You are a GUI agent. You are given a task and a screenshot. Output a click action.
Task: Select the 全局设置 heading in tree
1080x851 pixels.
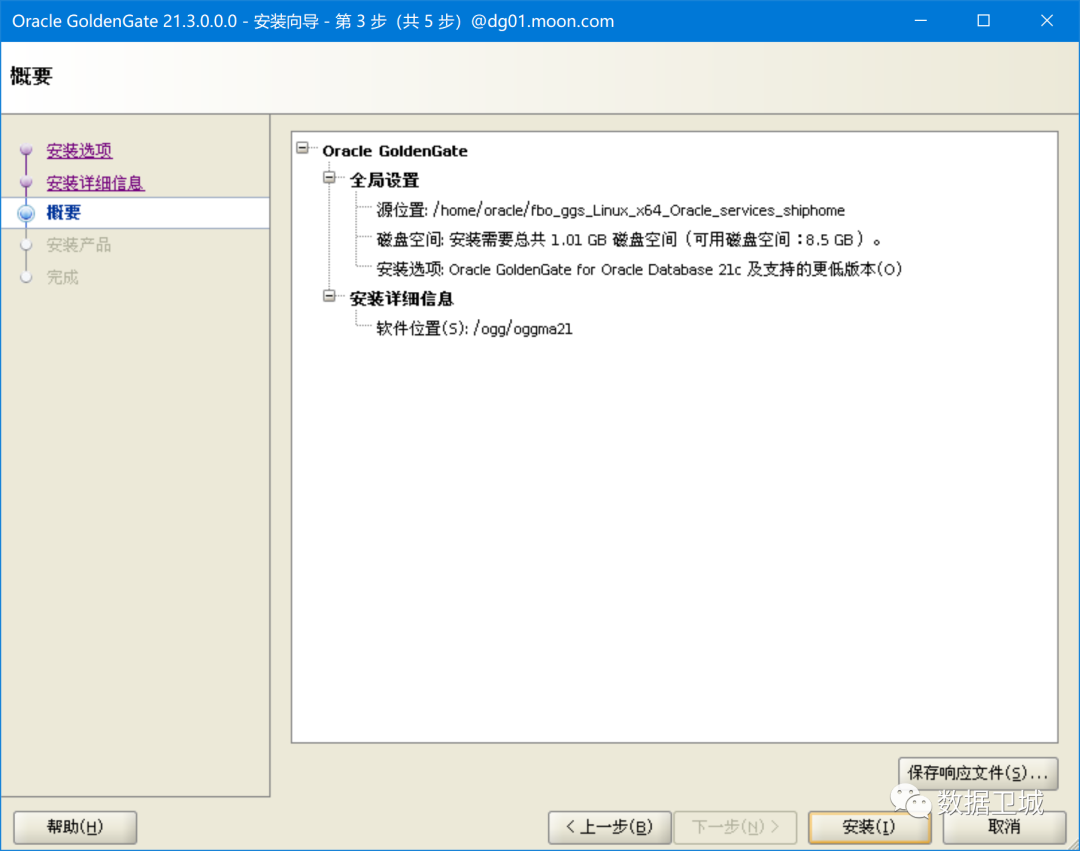coord(384,180)
